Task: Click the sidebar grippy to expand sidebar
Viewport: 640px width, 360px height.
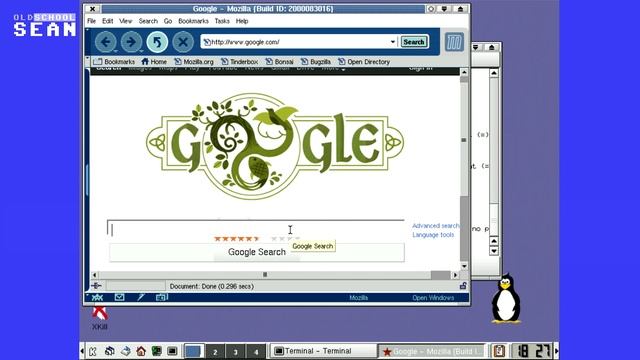Action: pyautogui.click(x=87, y=180)
